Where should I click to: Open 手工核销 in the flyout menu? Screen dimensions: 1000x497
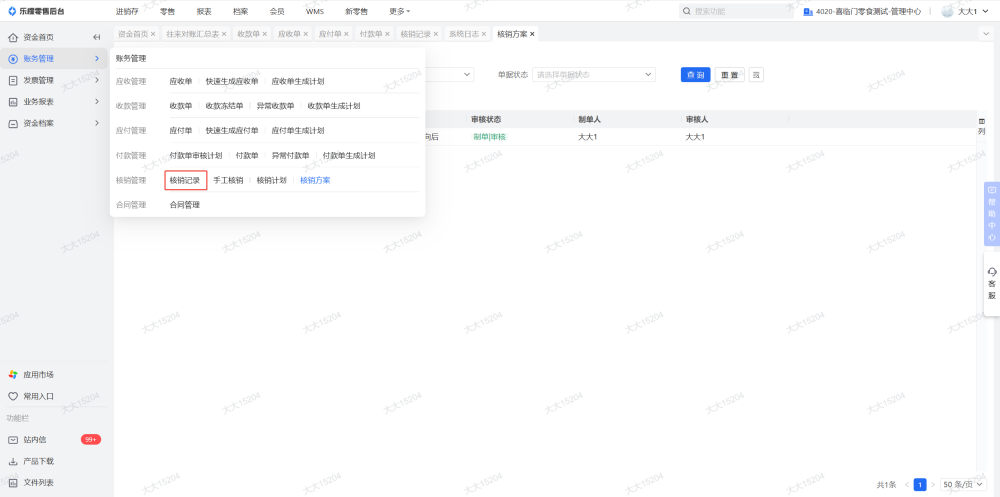tap(228, 181)
